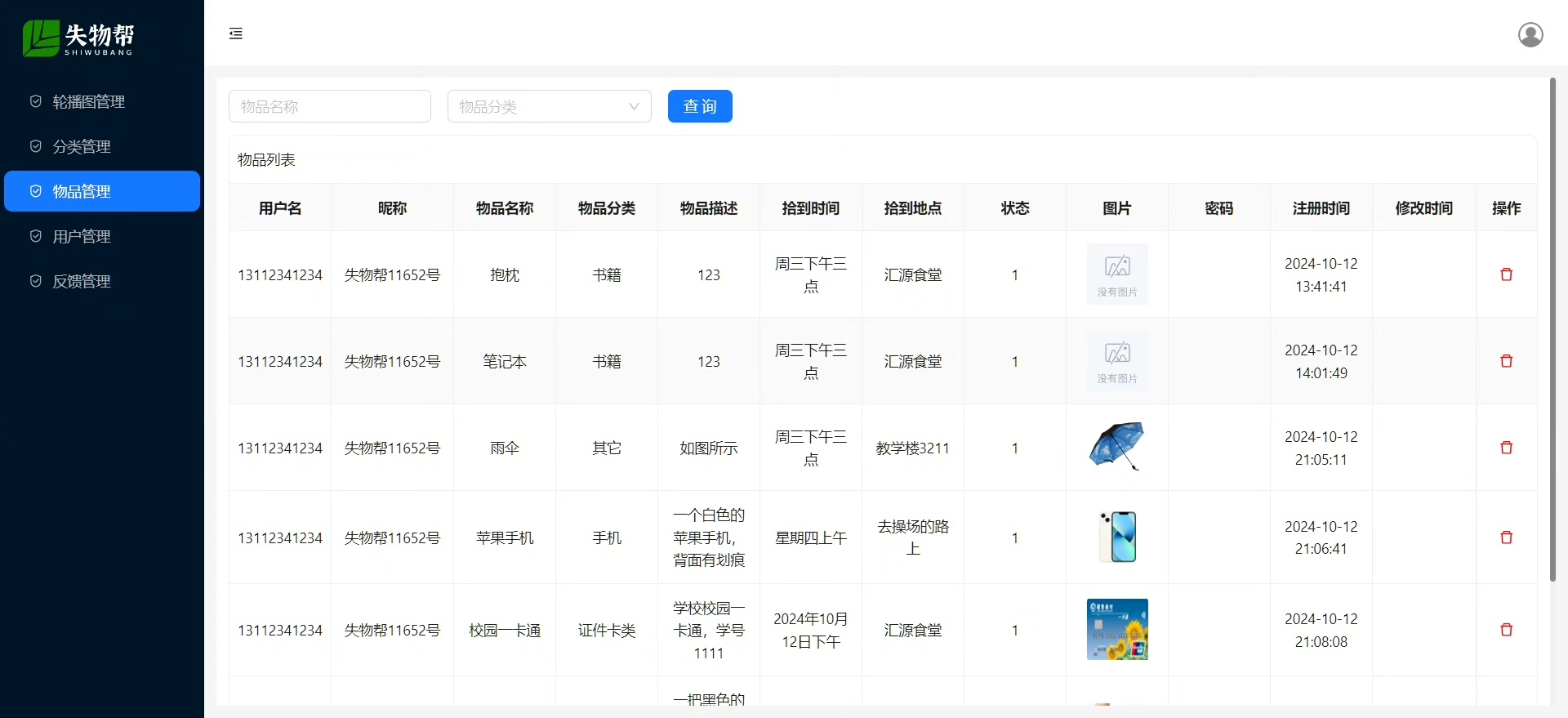Select 物品管理 in the sidebar
The width and height of the screenshot is (1568, 718).
coord(82,191)
